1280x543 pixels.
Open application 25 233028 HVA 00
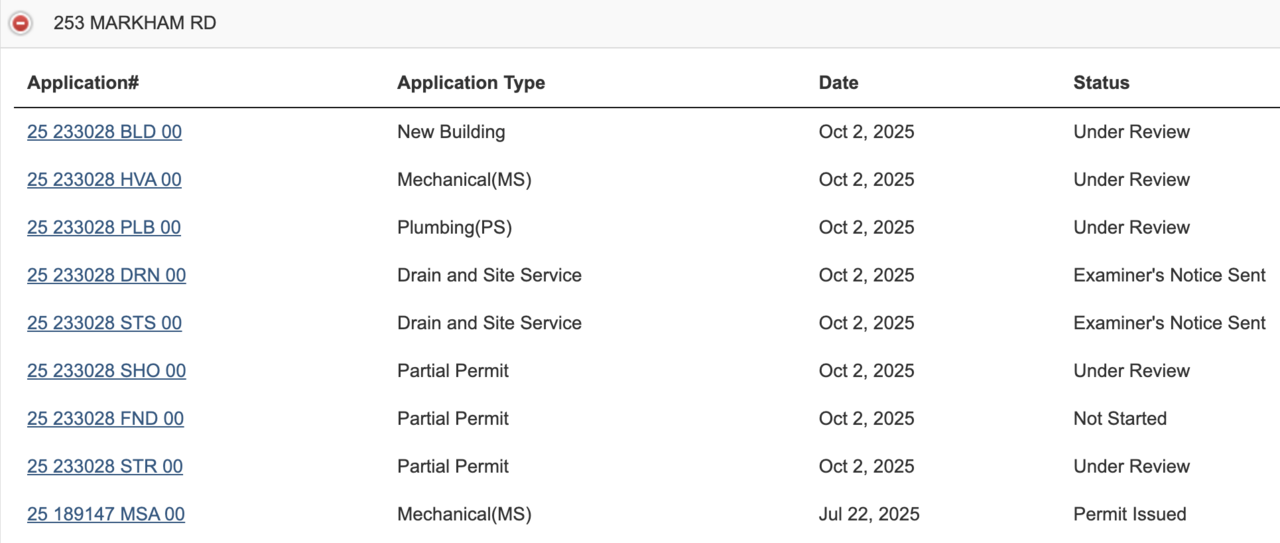[x=104, y=180]
